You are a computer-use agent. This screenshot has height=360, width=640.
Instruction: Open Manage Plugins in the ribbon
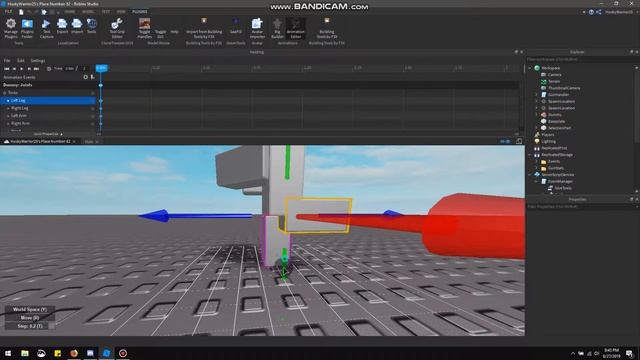click(11, 28)
